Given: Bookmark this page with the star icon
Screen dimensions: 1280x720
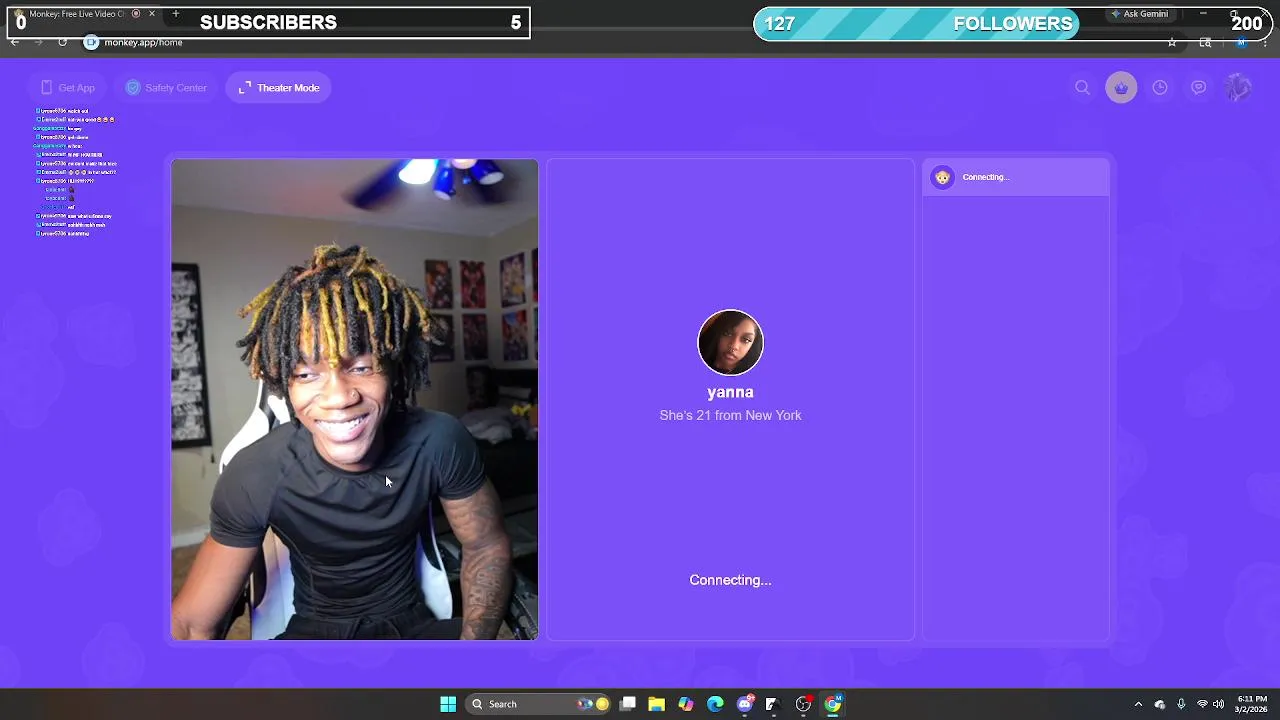Looking at the screenshot, I should coord(1172,42).
